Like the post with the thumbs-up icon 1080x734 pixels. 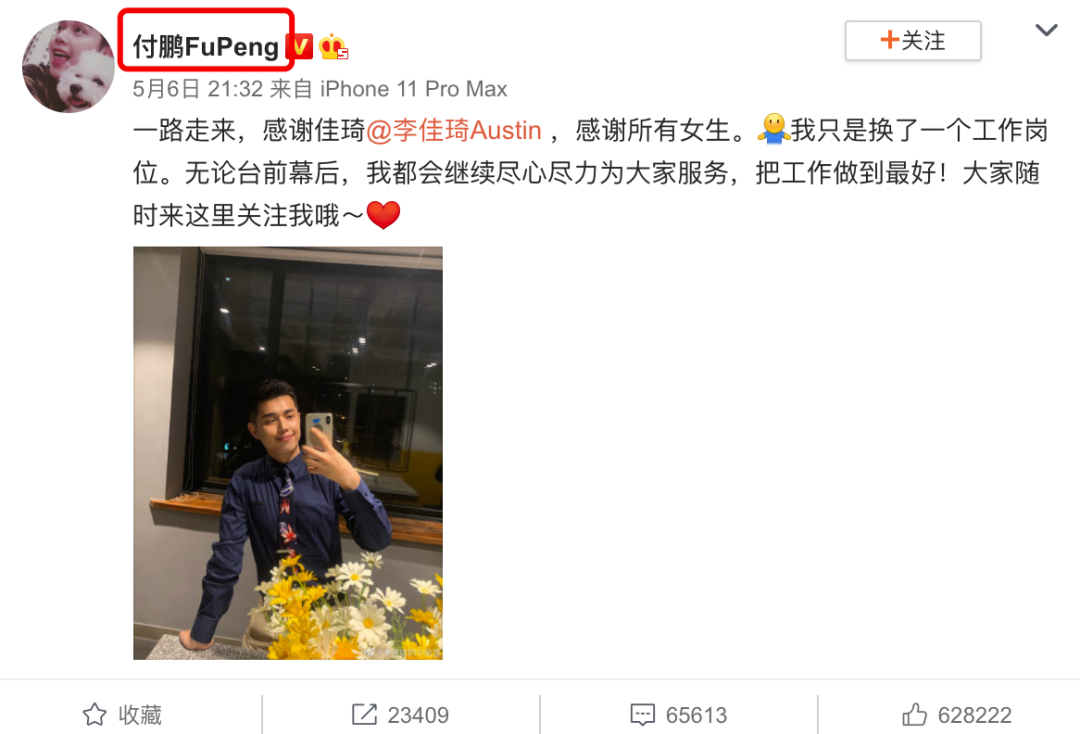pos(914,715)
